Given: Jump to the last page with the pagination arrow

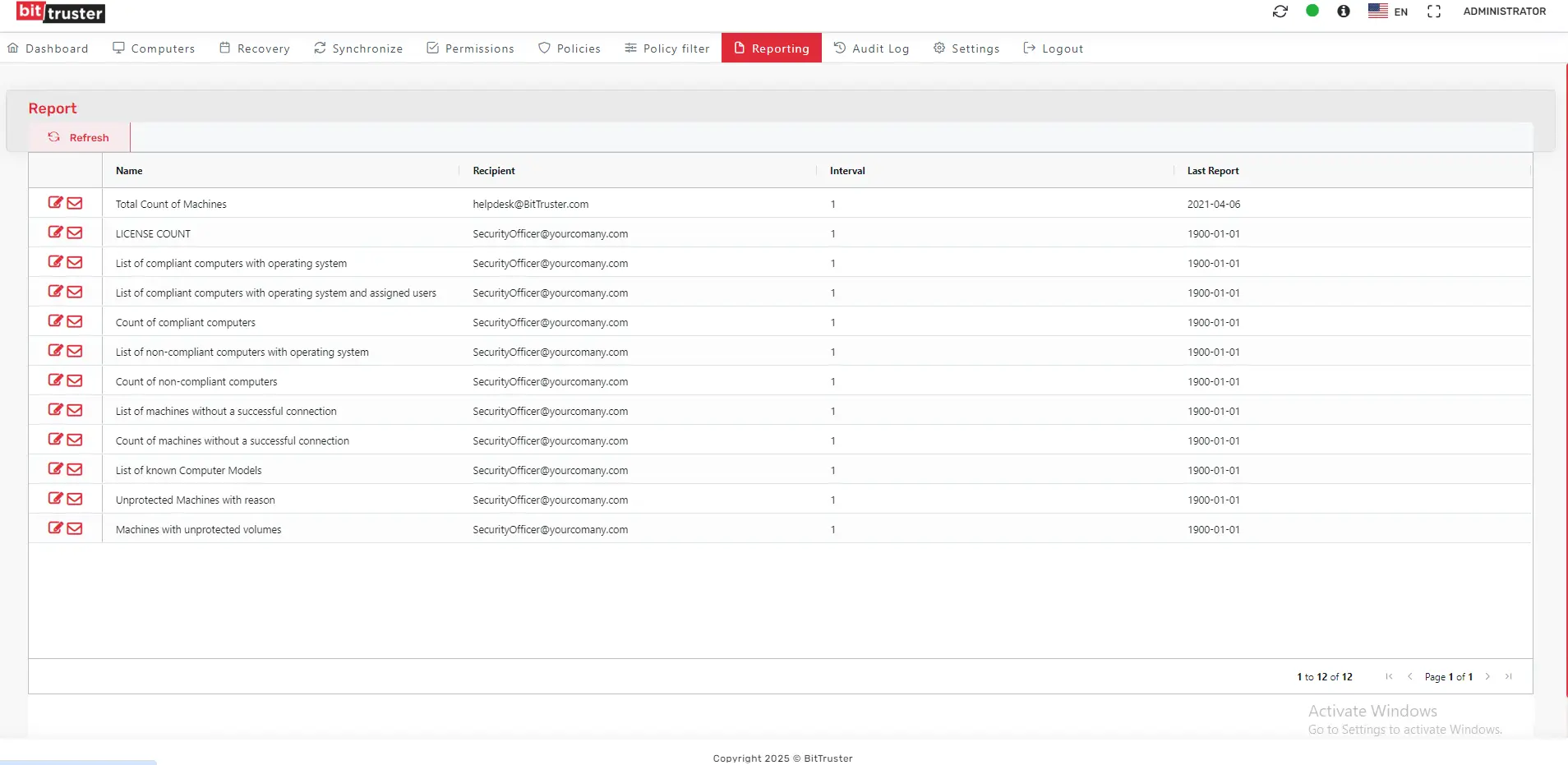Looking at the screenshot, I should point(1509,676).
